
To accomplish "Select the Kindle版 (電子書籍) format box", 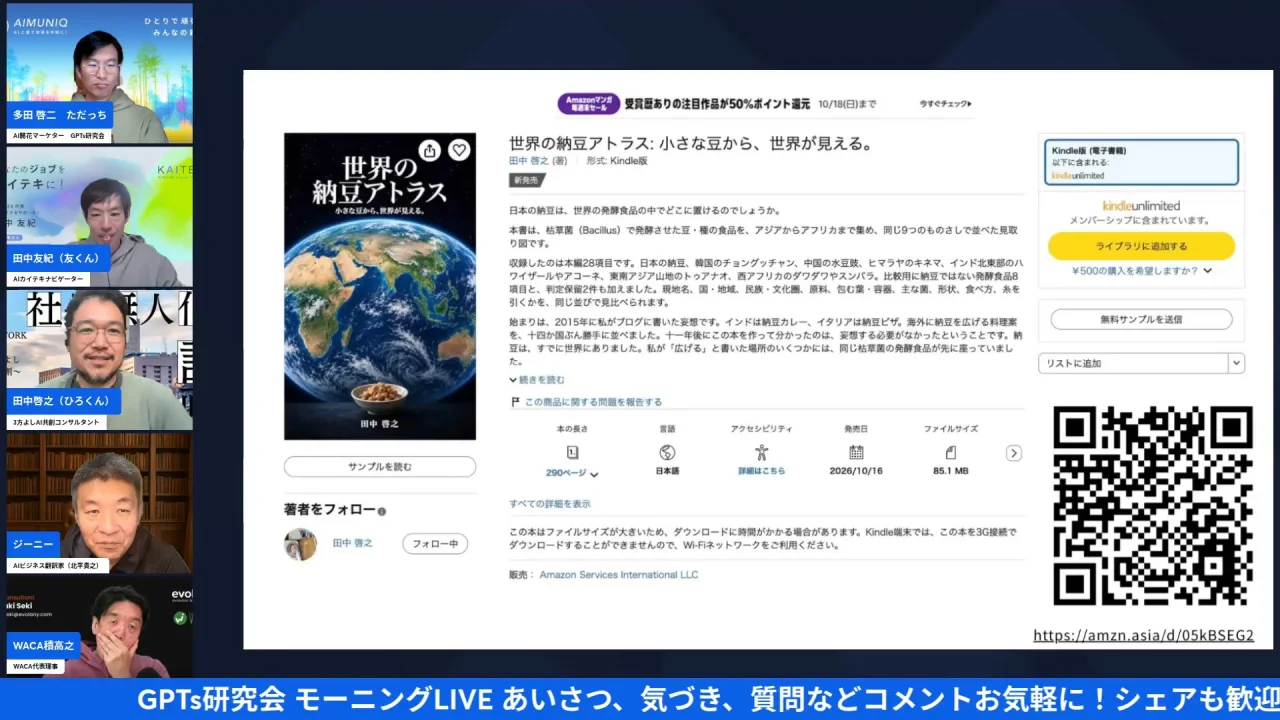I will [x=1141, y=163].
